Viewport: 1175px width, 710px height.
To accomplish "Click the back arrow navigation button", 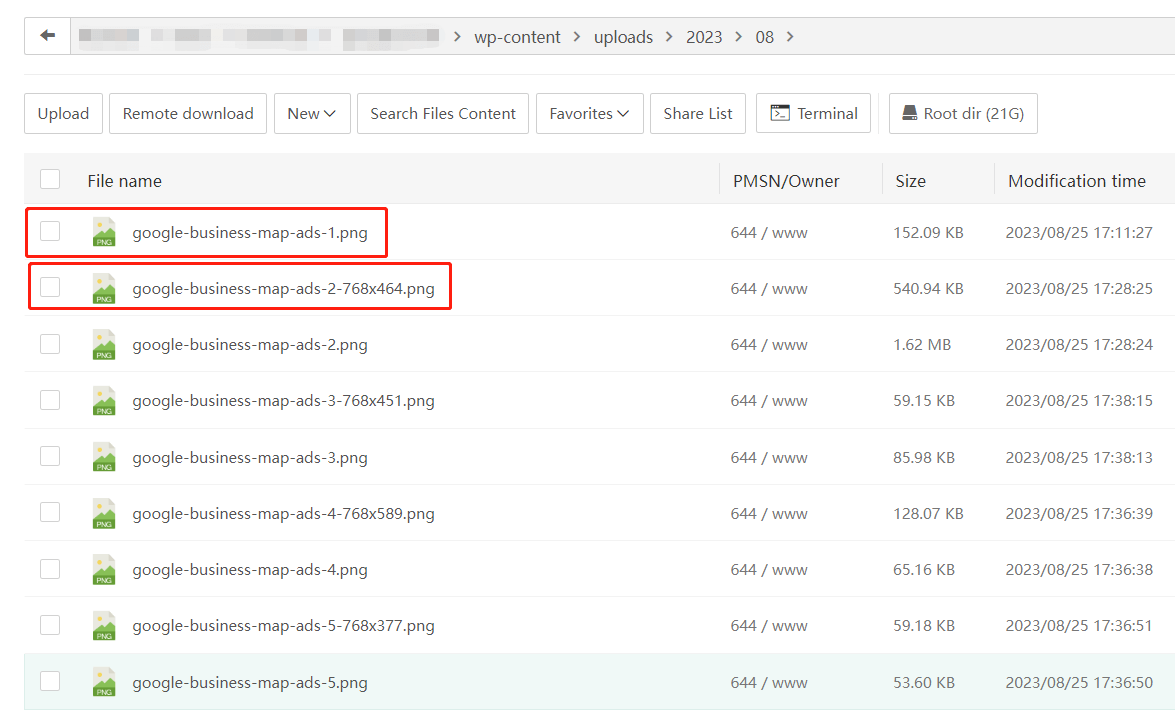I will (47, 36).
